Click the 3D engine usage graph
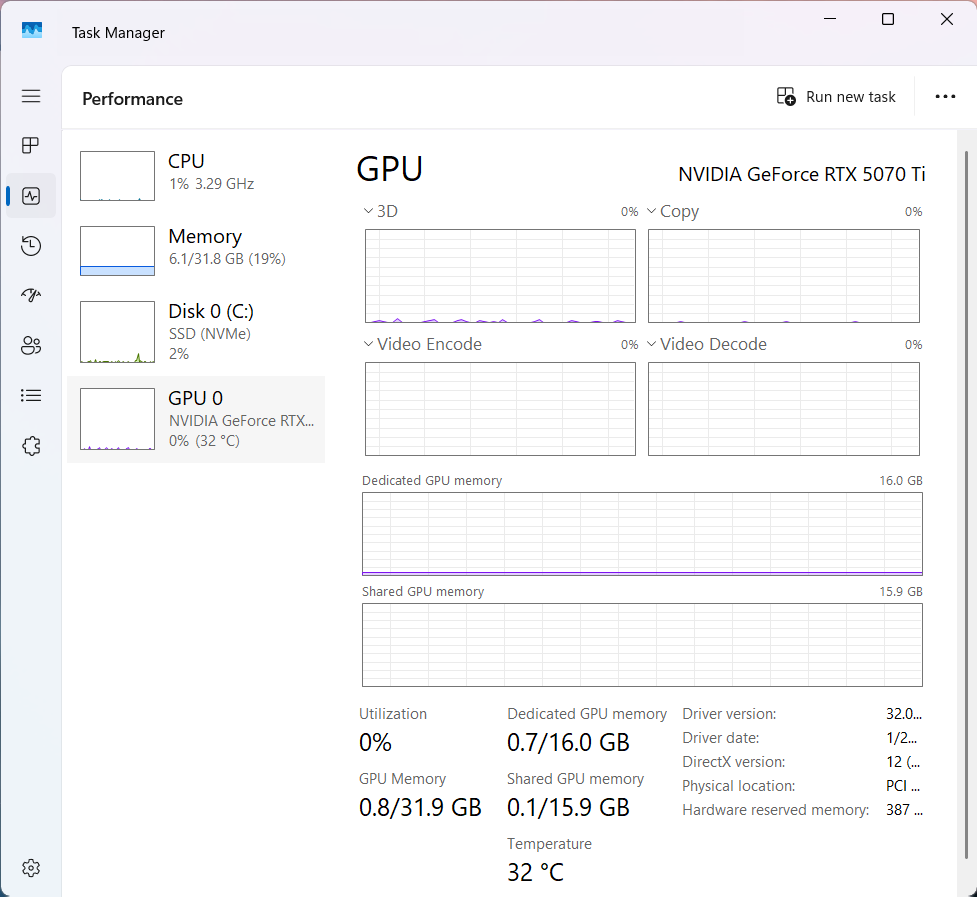 point(500,276)
